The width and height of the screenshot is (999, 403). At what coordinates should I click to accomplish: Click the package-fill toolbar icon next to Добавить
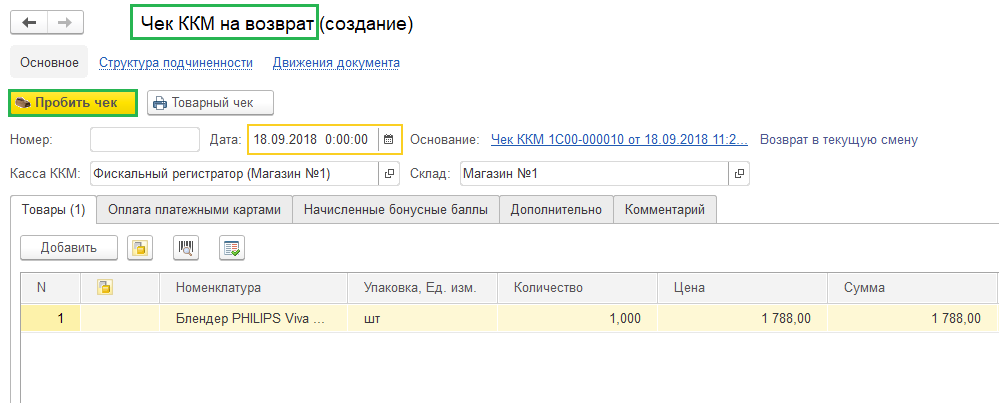click(x=140, y=248)
